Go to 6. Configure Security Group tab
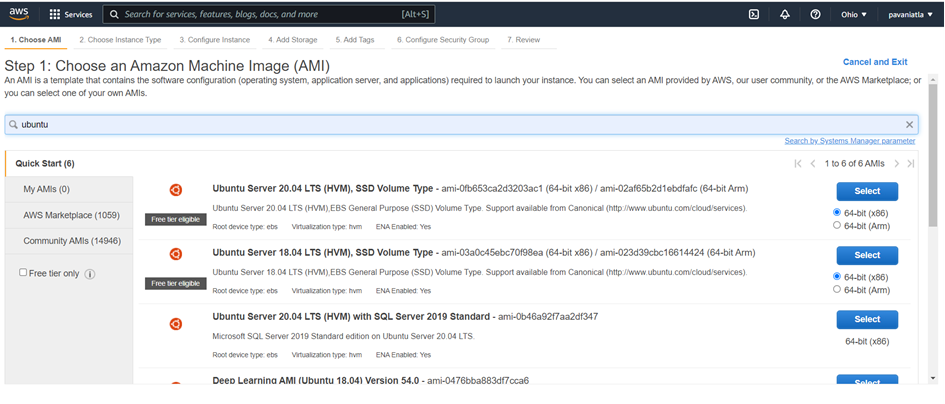Image resolution: width=945 pixels, height=404 pixels. click(443, 40)
